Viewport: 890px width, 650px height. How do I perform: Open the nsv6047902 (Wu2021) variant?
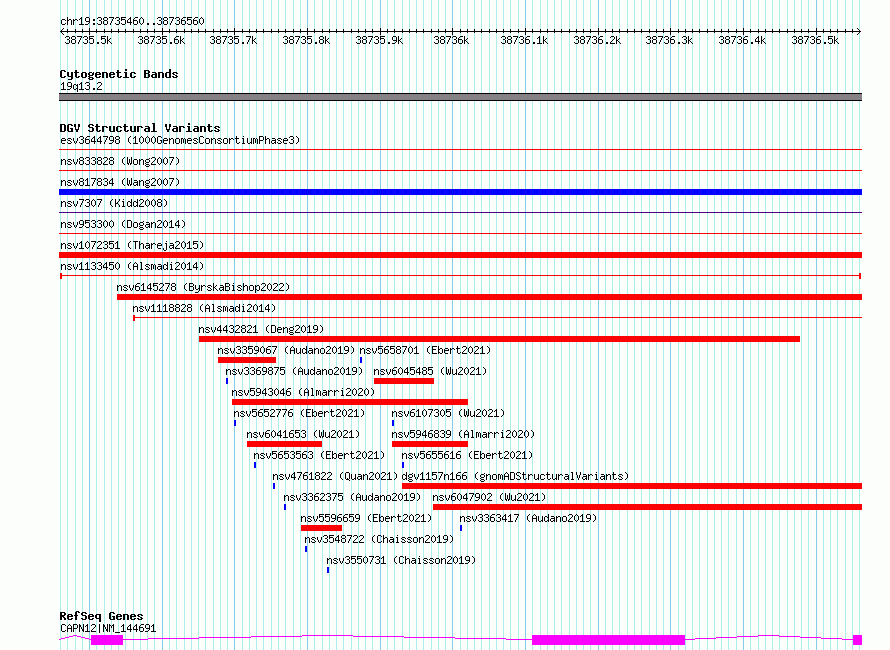point(489,497)
